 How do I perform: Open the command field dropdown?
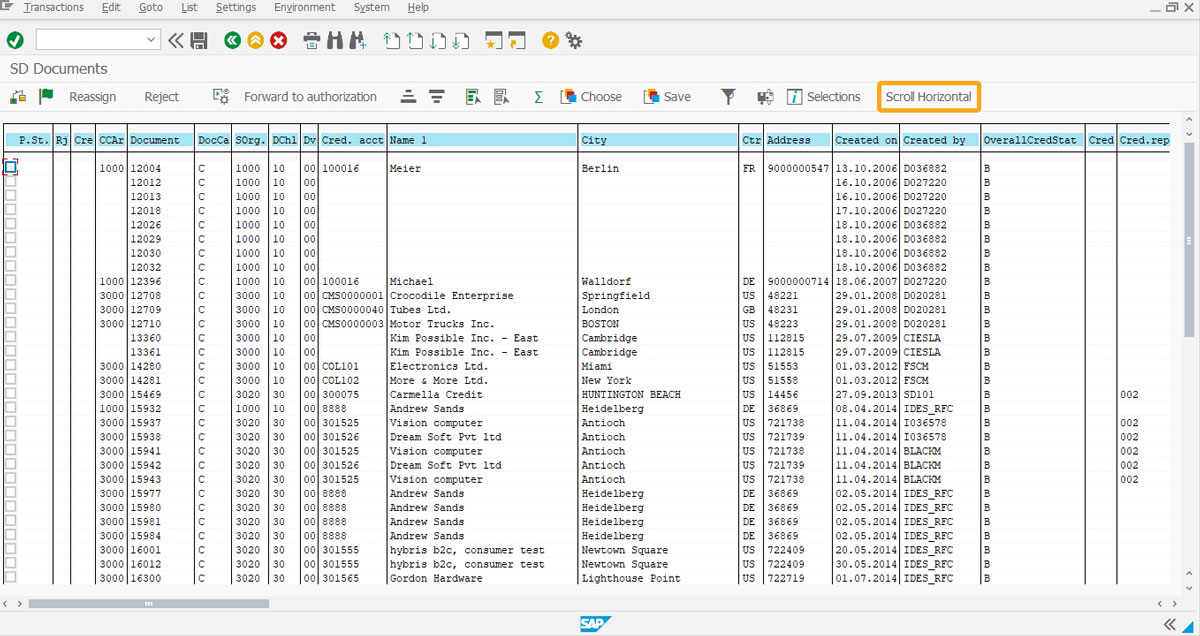[x=152, y=40]
